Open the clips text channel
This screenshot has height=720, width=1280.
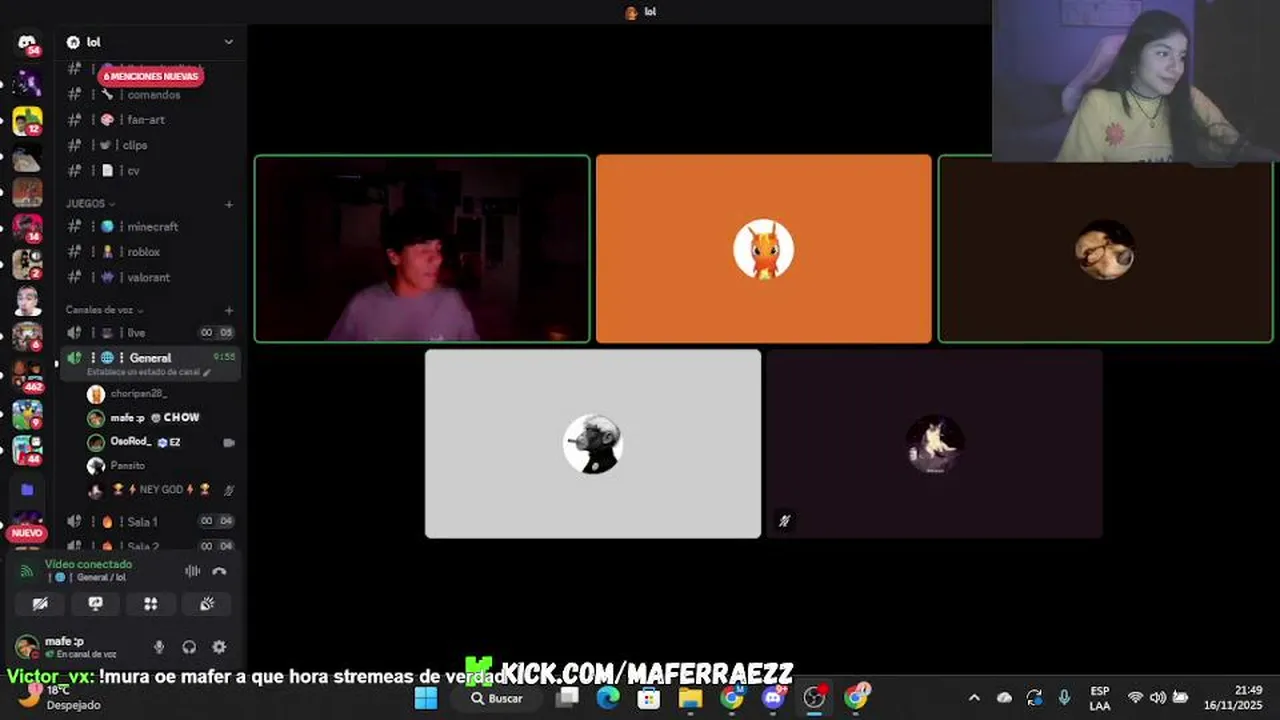pos(151,145)
